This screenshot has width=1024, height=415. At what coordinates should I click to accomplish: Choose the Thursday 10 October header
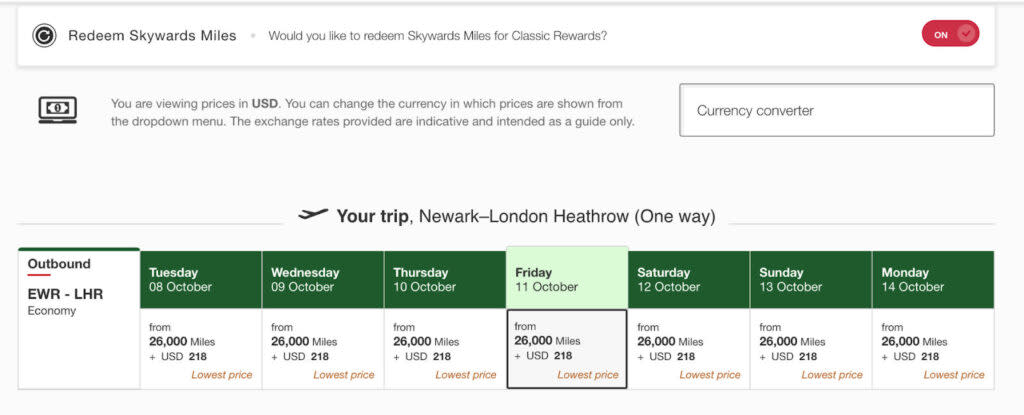445,280
